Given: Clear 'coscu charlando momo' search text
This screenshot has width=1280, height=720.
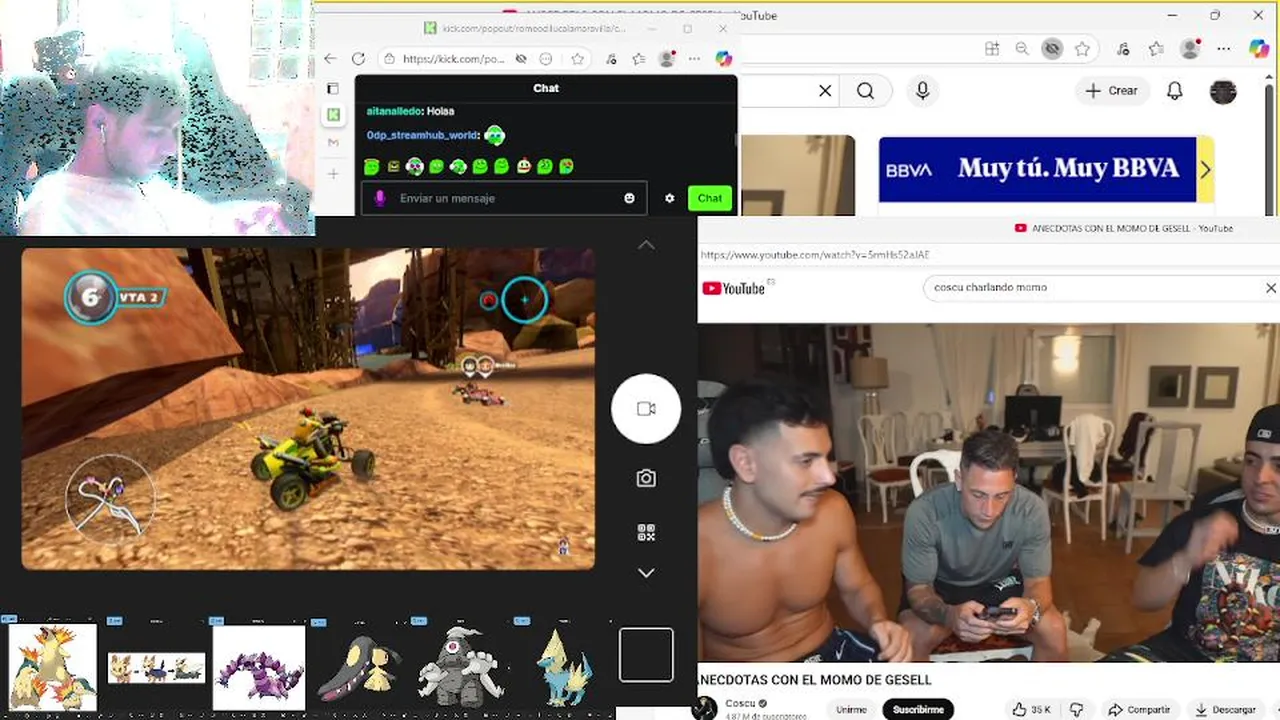Looking at the screenshot, I should [1271, 288].
